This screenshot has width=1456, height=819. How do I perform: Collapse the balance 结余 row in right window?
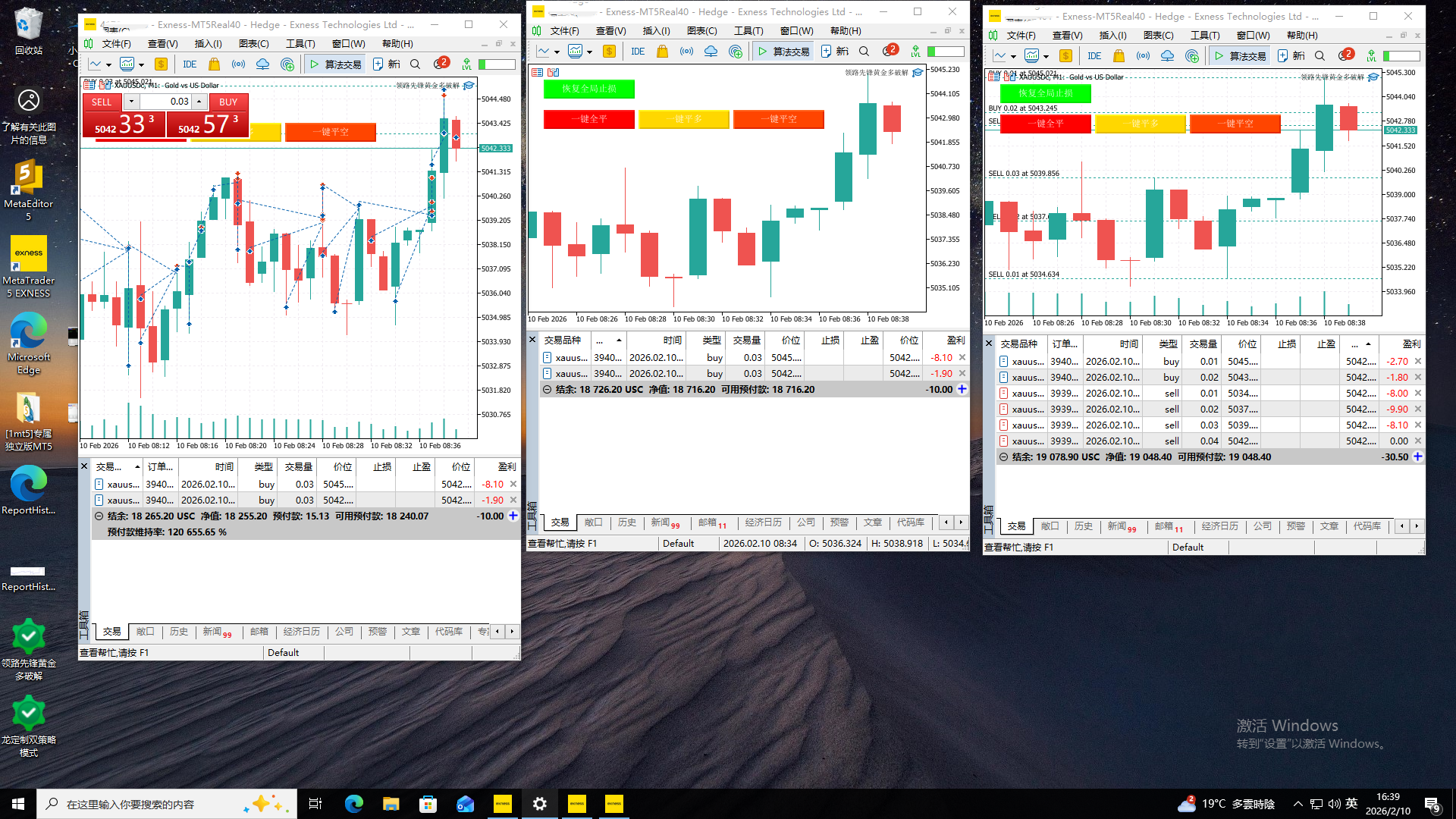click(x=1003, y=457)
